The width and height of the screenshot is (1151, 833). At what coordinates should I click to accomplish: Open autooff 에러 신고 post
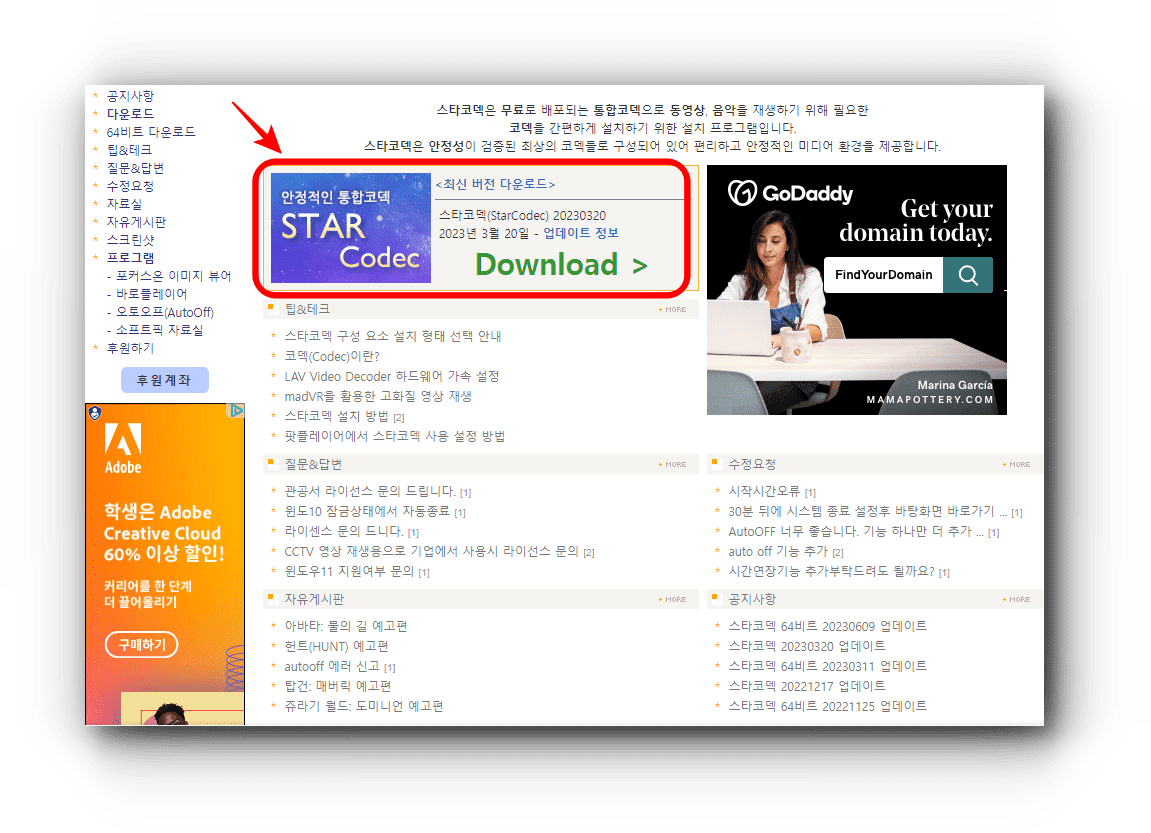point(332,666)
